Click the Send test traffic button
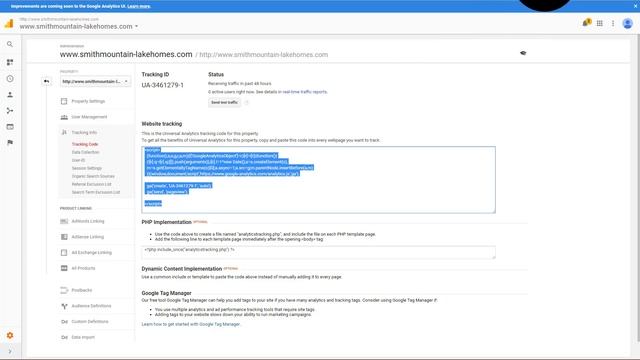 point(224,102)
